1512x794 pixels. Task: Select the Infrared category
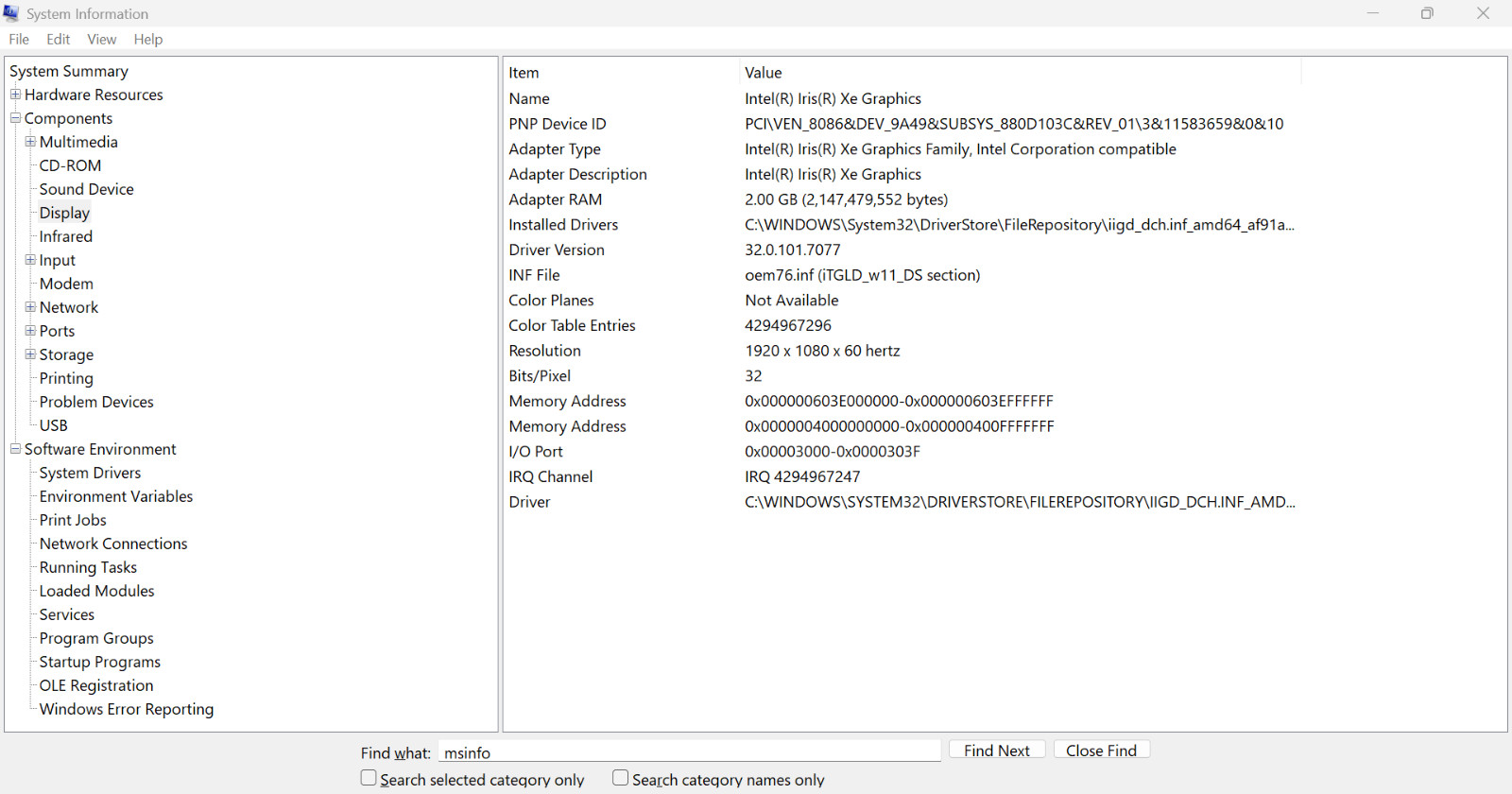pyautogui.click(x=66, y=236)
